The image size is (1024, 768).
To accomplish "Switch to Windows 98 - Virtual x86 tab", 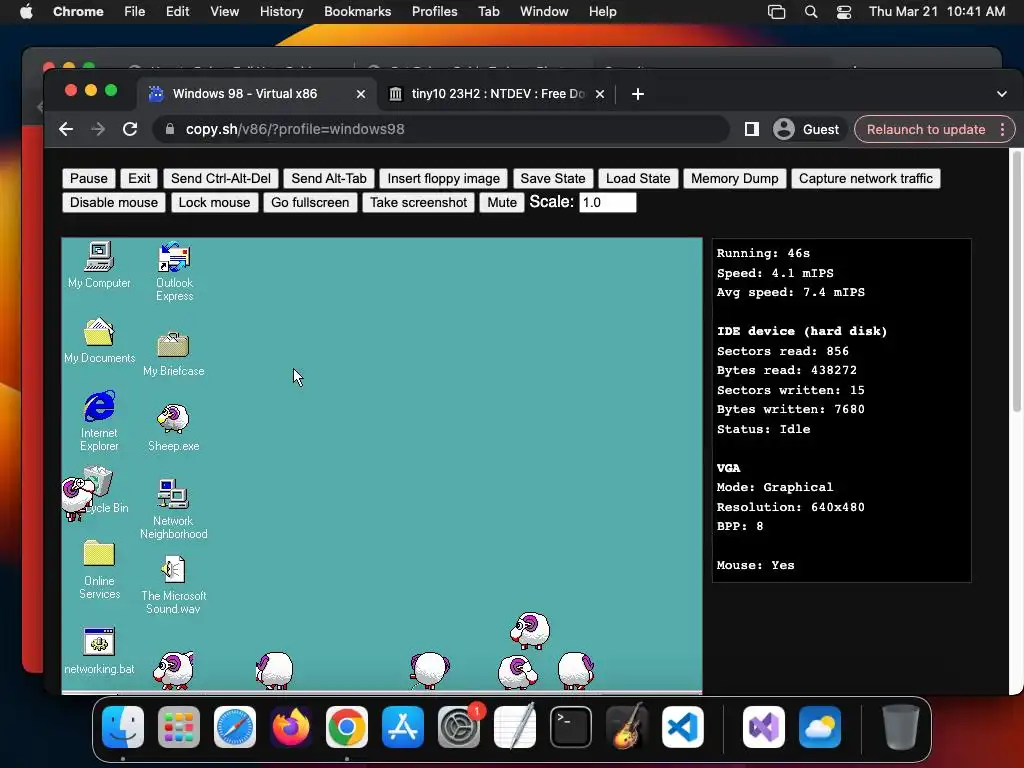I will pos(257,94).
